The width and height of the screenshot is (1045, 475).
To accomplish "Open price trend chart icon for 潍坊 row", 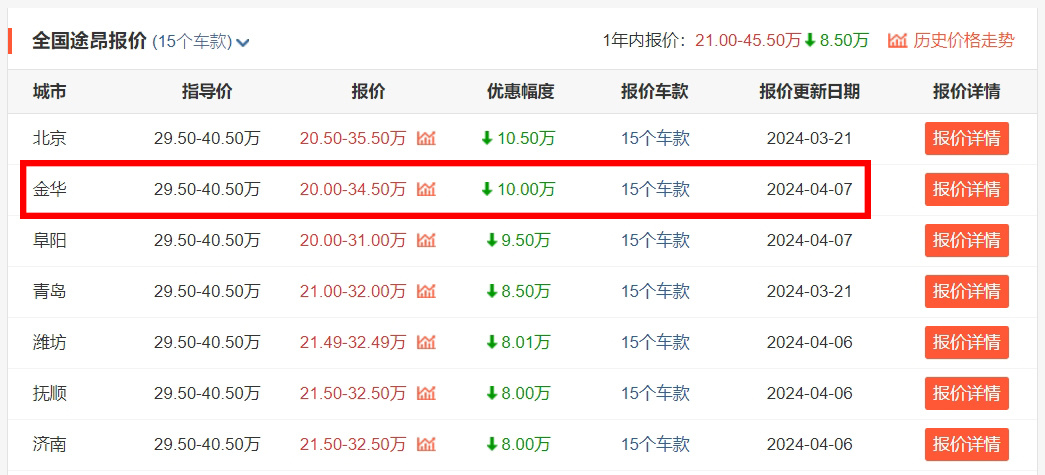I will click(x=426, y=342).
